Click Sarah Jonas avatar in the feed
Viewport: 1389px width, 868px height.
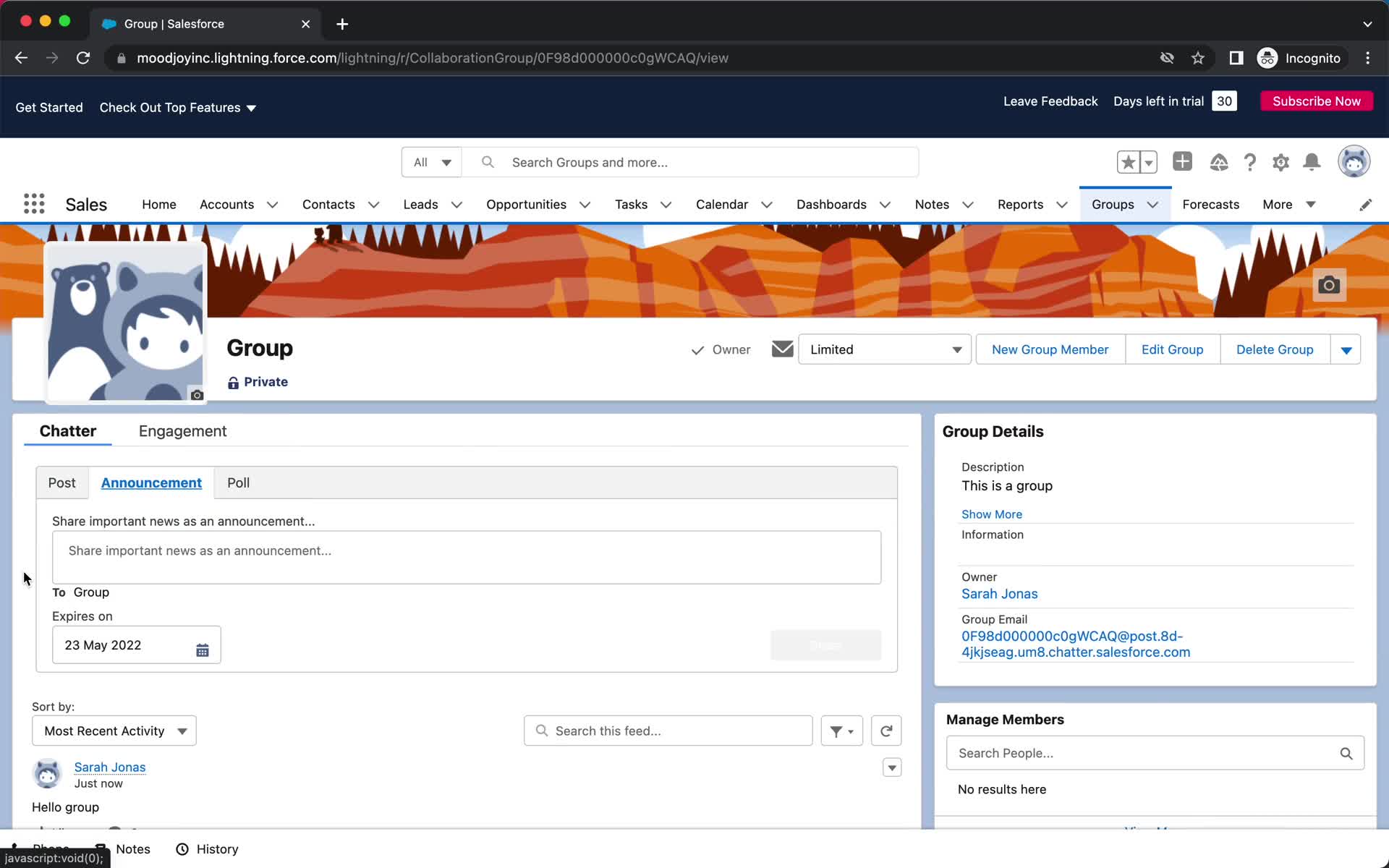tap(48, 774)
